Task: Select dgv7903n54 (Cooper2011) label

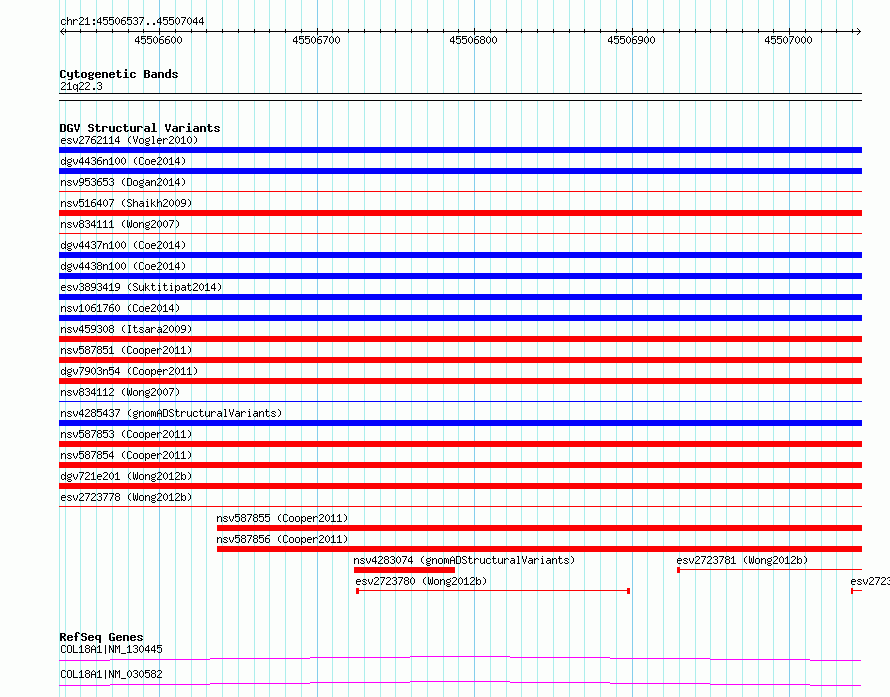Action: [x=129, y=371]
